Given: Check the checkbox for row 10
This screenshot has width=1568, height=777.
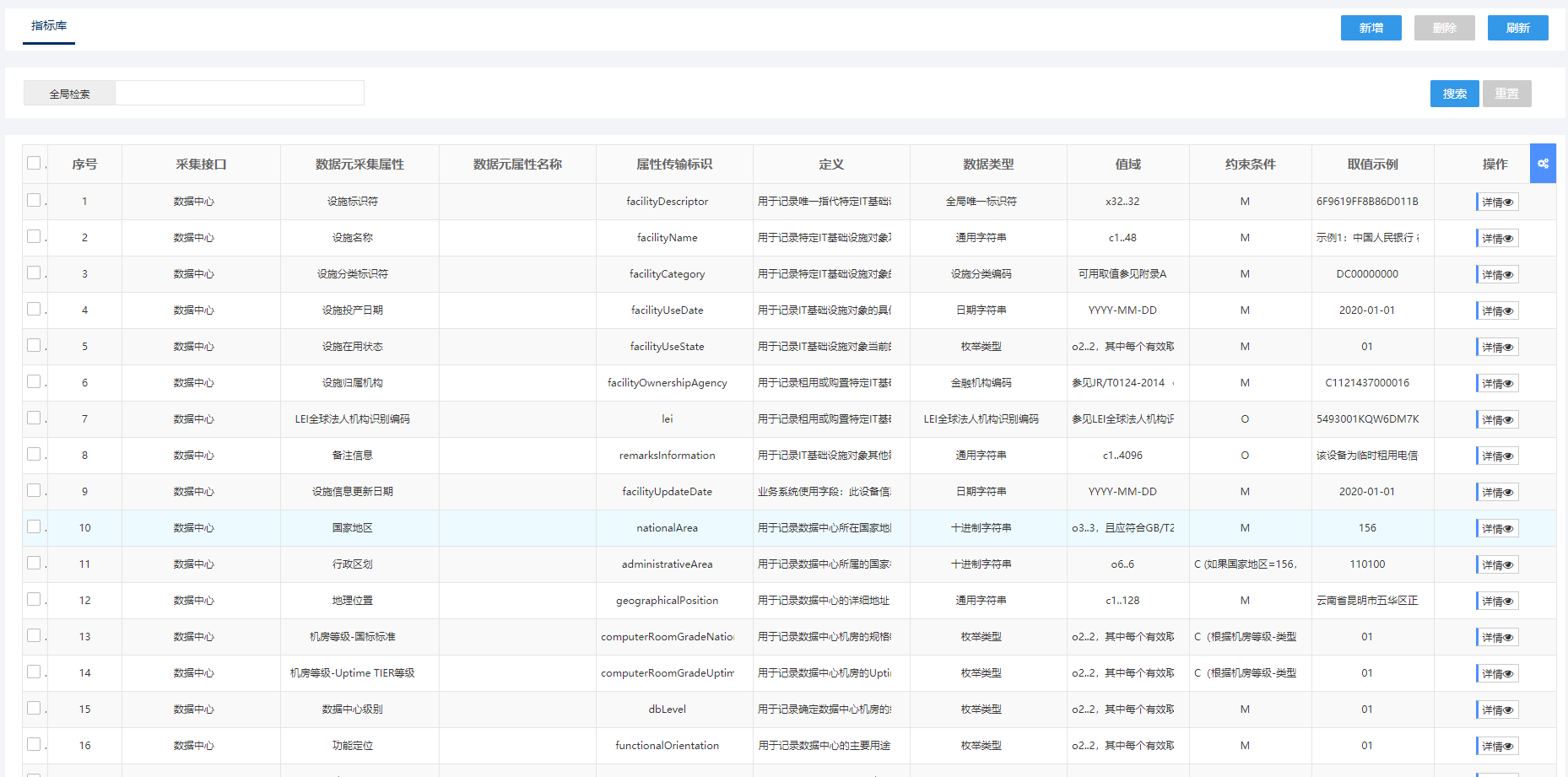Looking at the screenshot, I should pos(34,526).
